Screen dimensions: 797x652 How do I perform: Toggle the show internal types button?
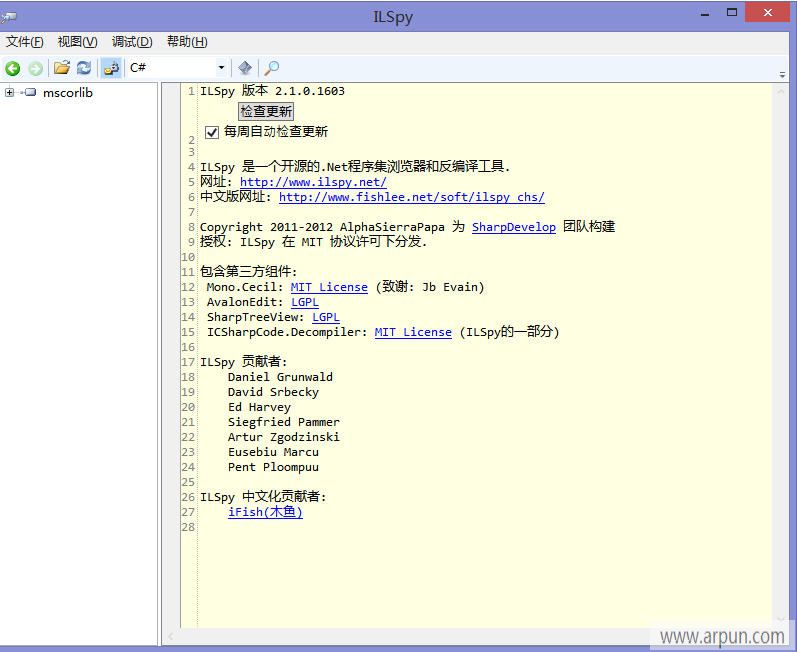[x=111, y=68]
